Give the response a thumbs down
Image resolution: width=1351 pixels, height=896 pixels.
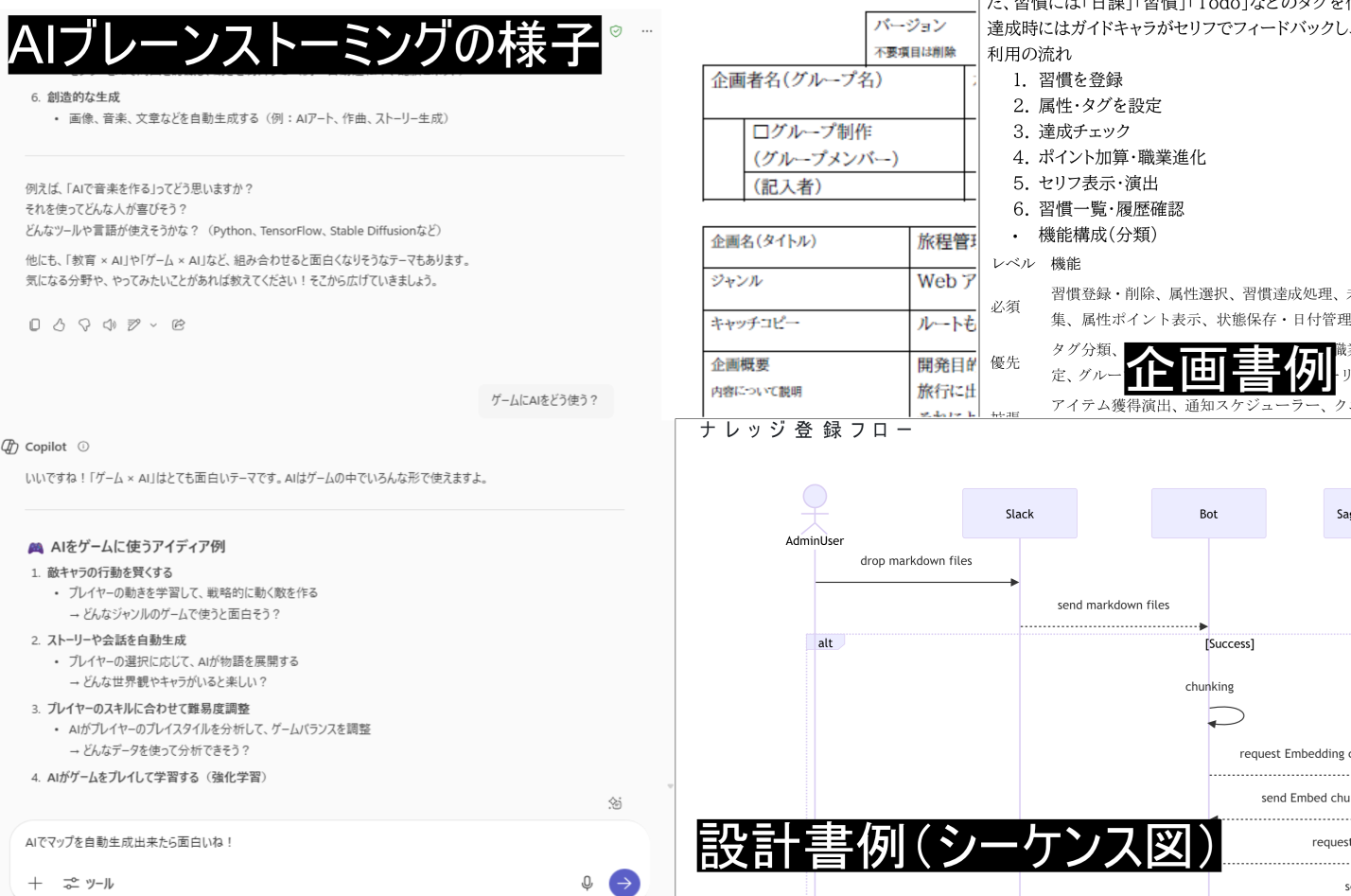click(x=84, y=325)
